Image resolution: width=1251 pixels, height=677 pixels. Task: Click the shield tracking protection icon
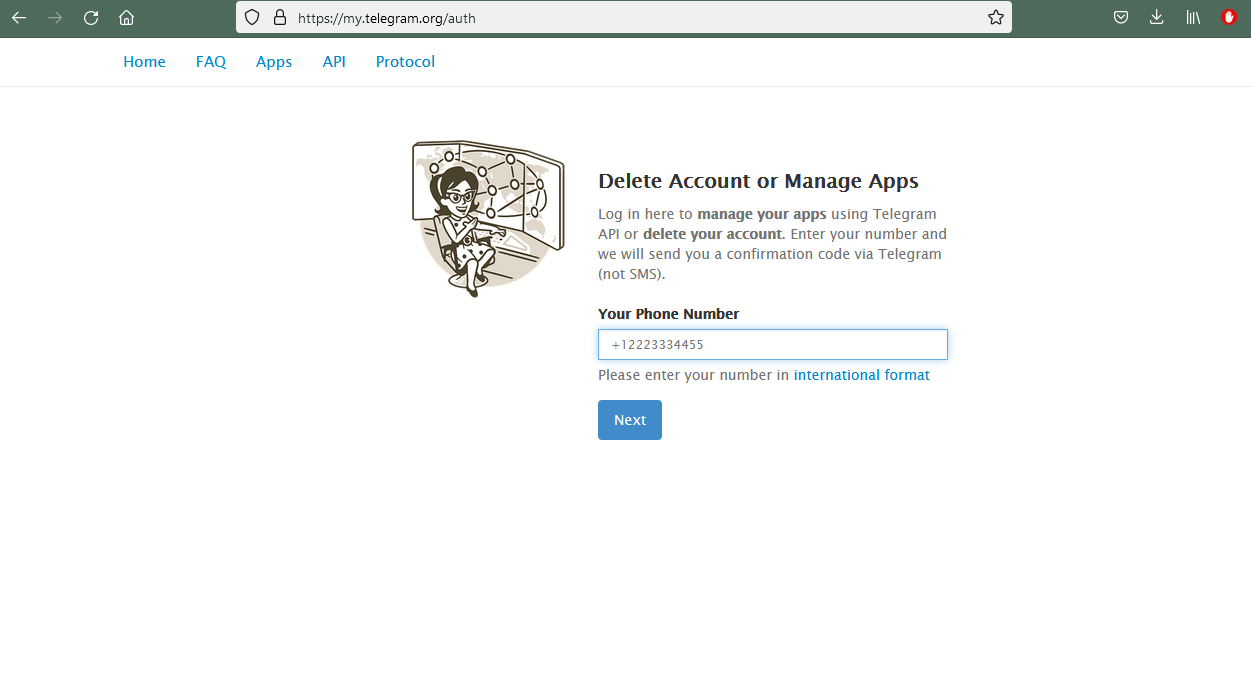pos(252,17)
